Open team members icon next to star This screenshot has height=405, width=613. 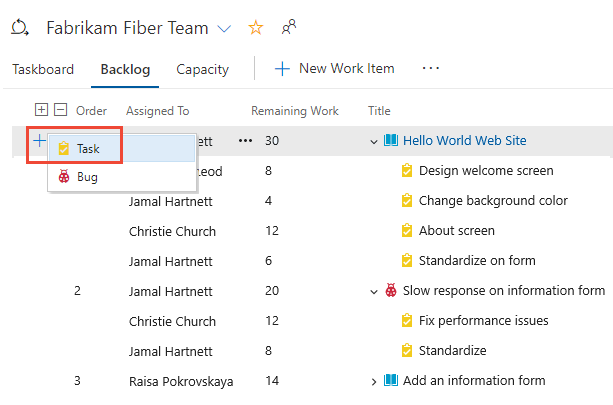[288, 28]
